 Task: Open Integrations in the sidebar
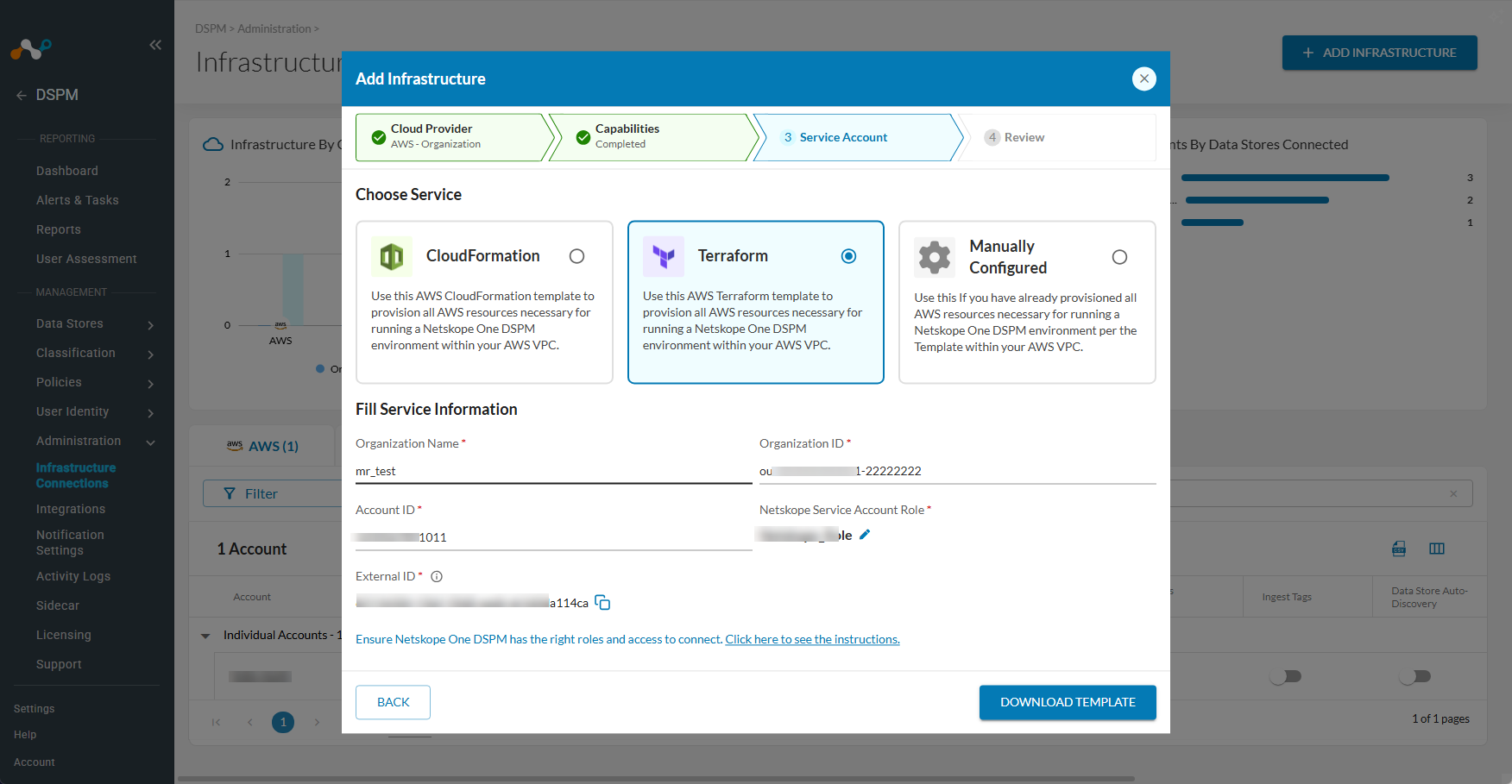coord(71,509)
